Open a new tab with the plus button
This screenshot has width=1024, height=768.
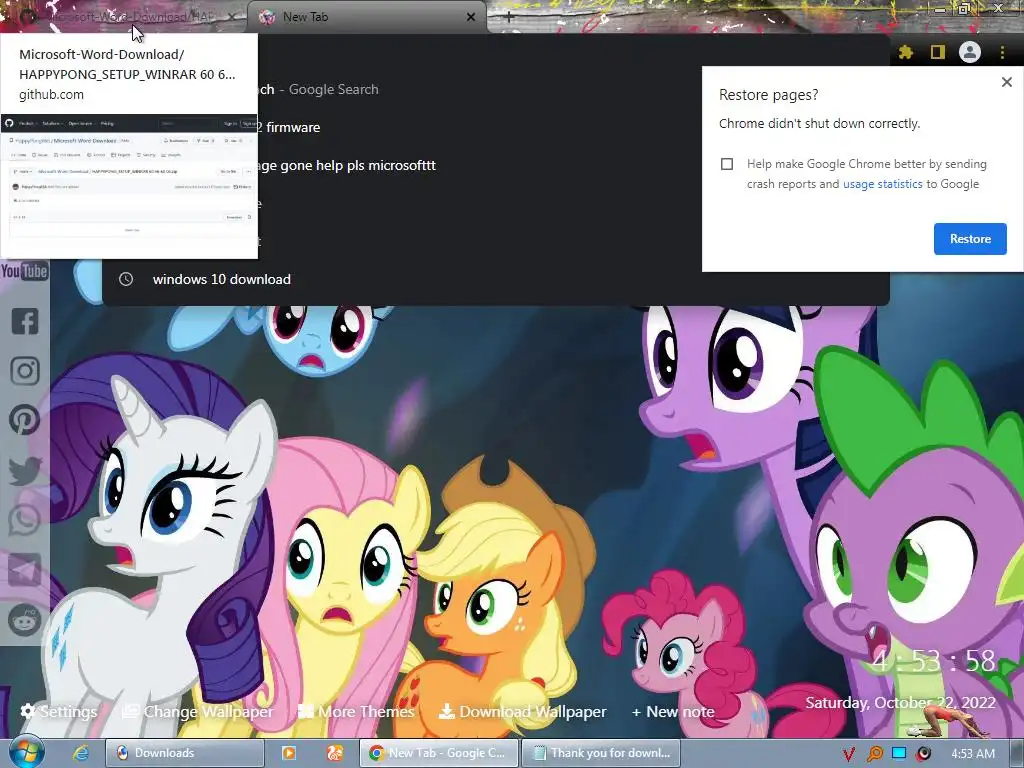[509, 18]
